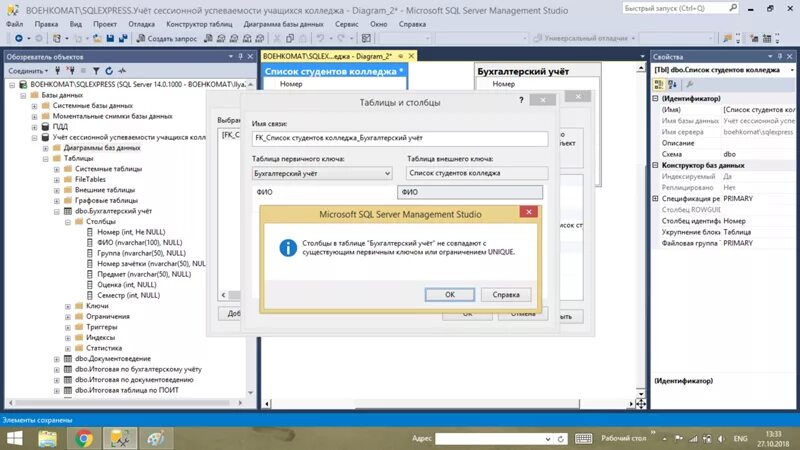
Task: Click the Windows Start button
Action: (14, 439)
